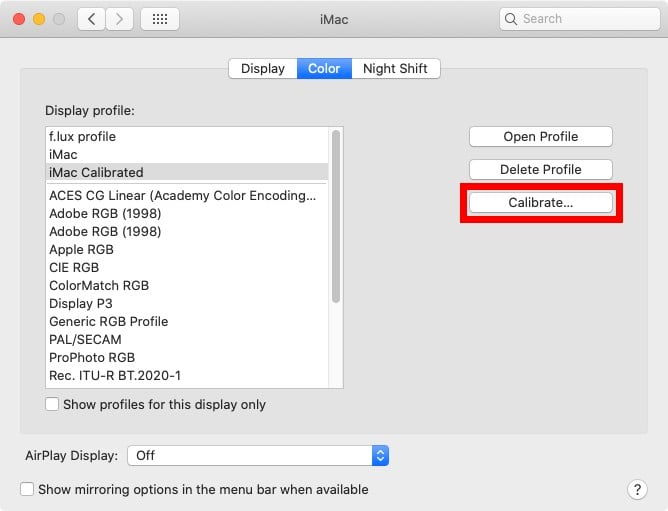Enable Show profiles for this display only
Viewport: 668px width, 511px height.
[52, 404]
